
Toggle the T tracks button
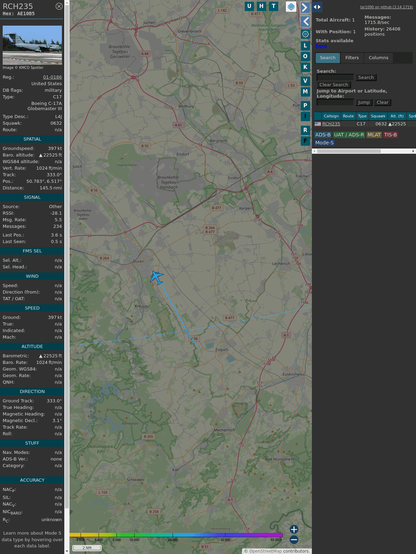(273, 6)
